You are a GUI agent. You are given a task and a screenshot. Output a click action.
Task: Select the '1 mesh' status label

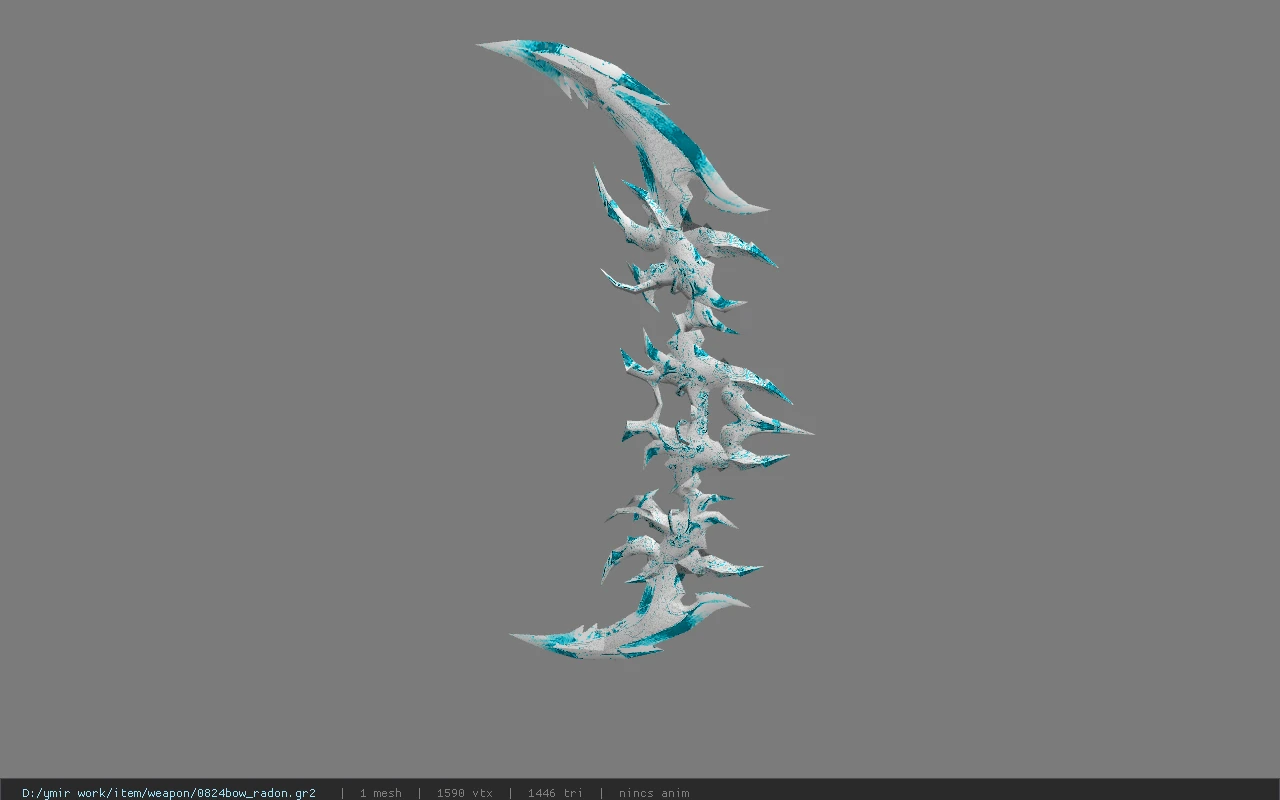380,793
